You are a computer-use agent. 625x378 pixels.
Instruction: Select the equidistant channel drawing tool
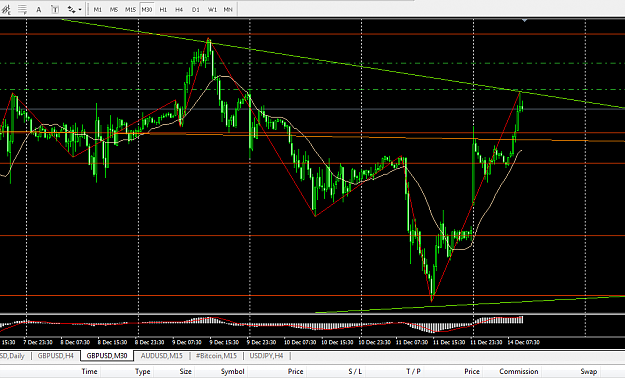point(6,10)
